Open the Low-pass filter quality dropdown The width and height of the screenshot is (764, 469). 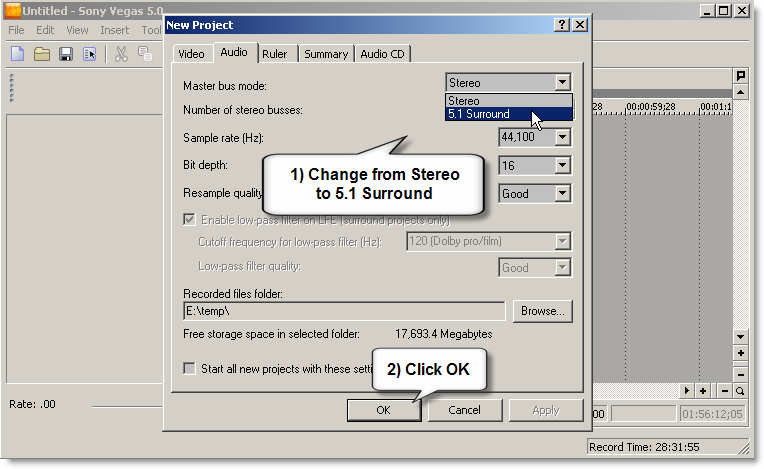point(562,268)
